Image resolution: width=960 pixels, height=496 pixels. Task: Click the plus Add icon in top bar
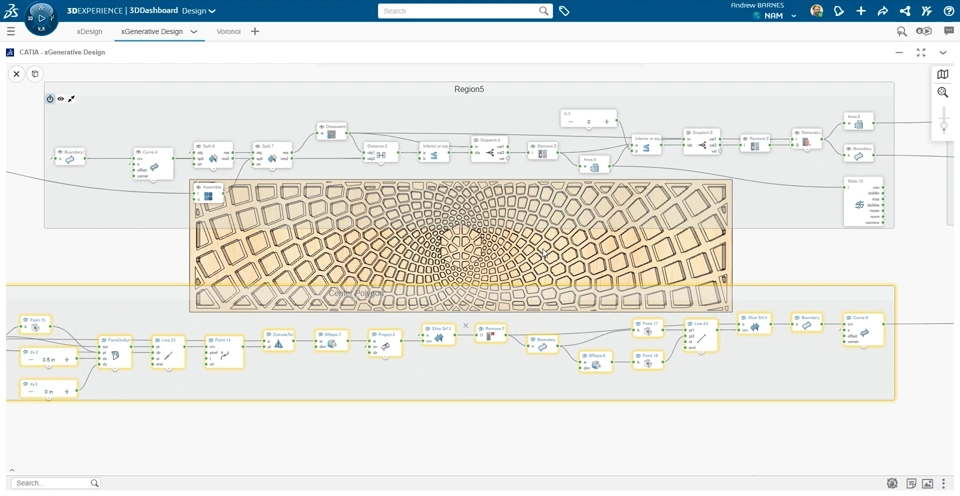[860, 11]
